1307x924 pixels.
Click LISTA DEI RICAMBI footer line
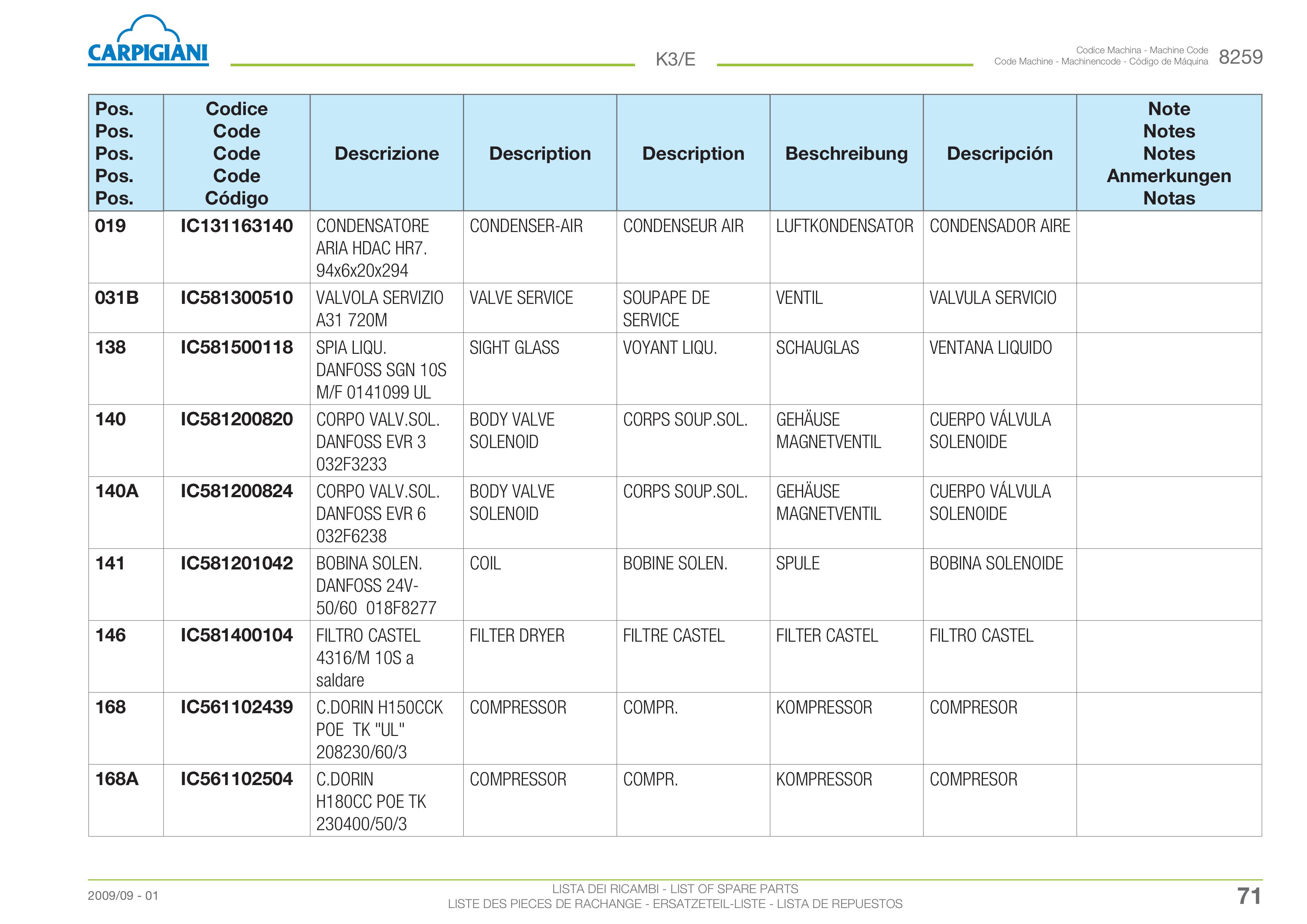coord(675,889)
